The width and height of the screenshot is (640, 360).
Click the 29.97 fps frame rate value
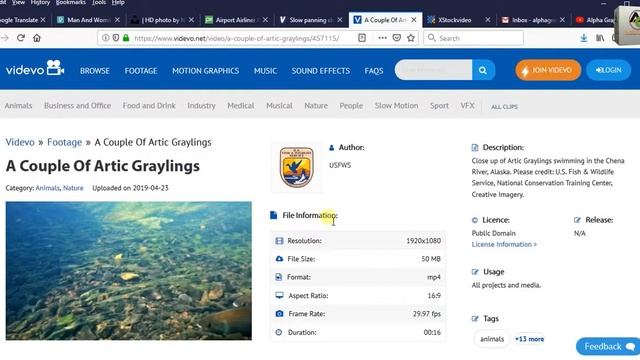pos(427,313)
